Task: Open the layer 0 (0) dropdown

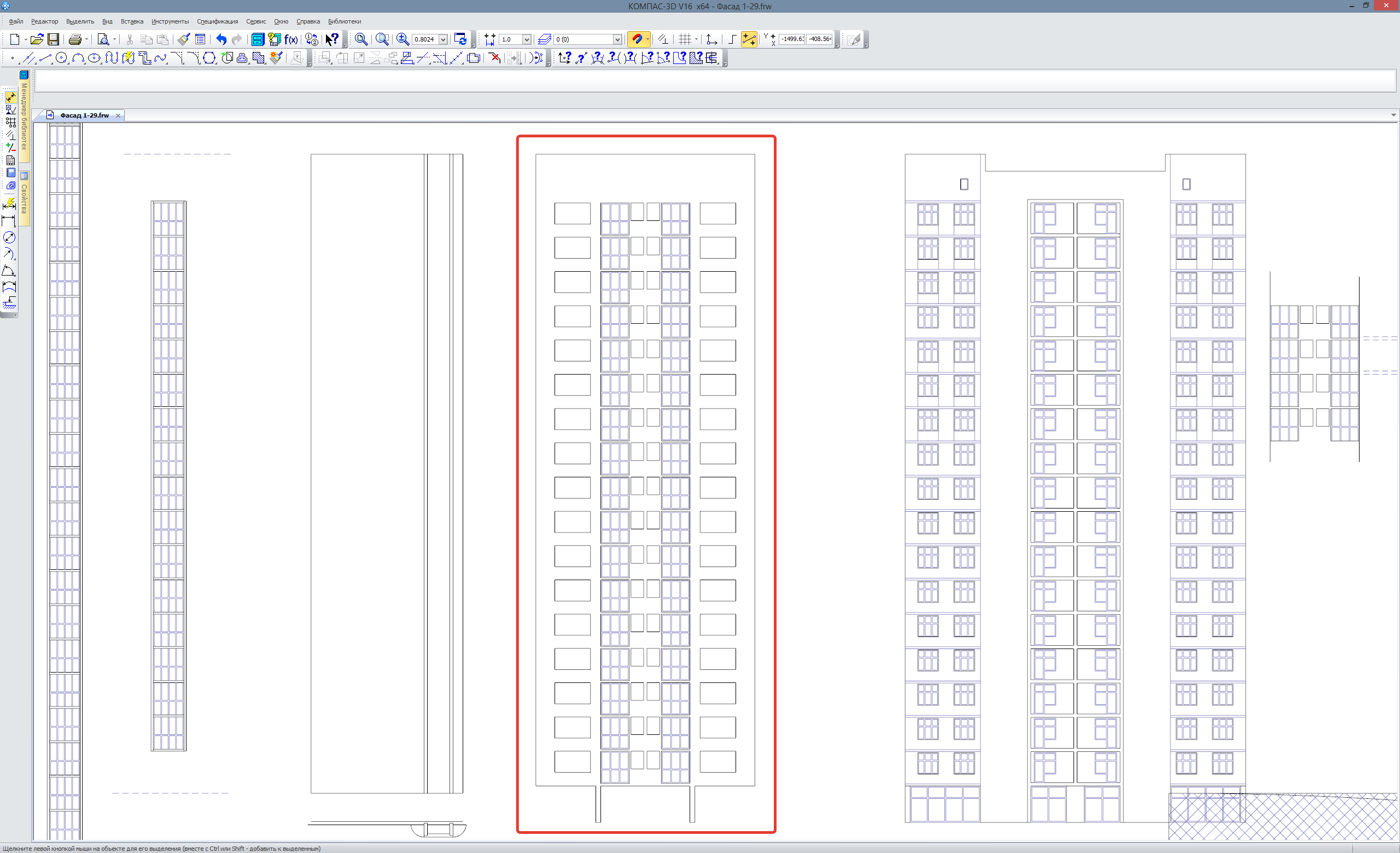Action: [x=617, y=39]
